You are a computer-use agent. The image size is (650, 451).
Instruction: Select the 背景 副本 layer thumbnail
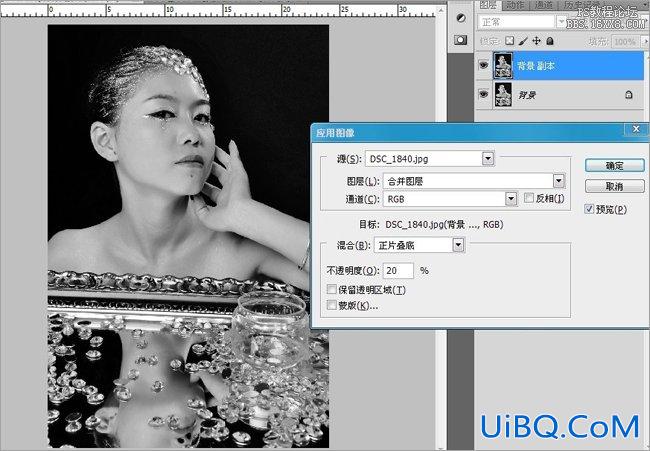503,65
